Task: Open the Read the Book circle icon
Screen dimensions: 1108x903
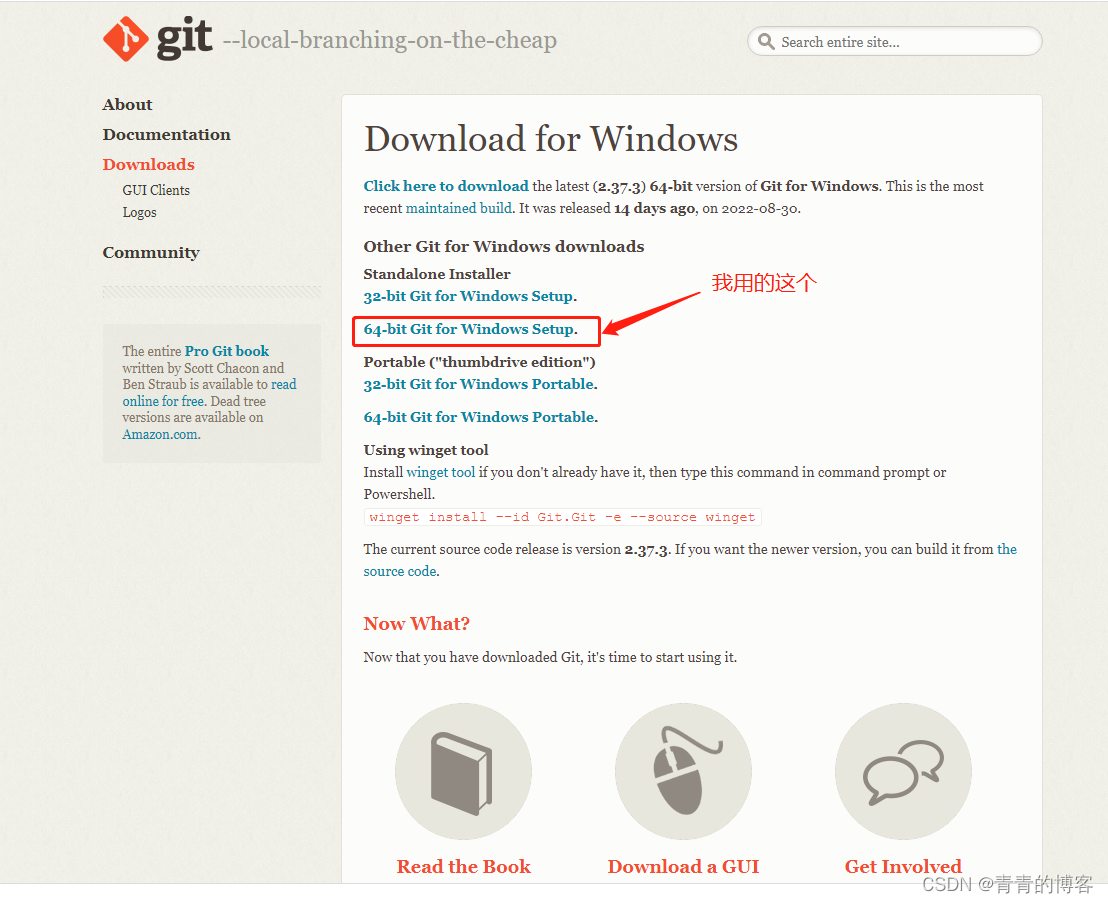Action: click(464, 771)
